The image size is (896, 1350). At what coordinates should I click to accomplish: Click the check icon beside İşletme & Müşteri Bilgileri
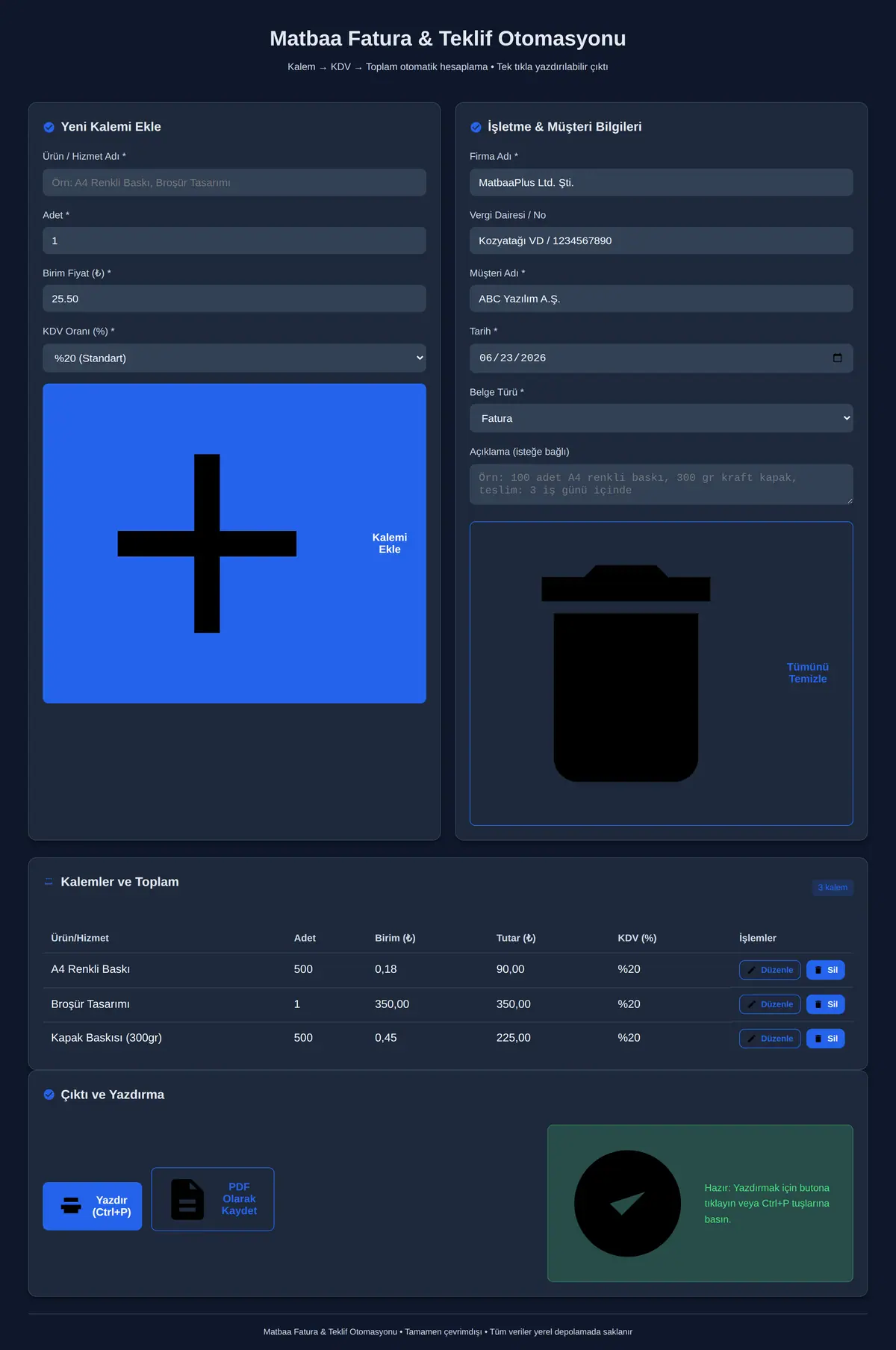[x=476, y=127]
